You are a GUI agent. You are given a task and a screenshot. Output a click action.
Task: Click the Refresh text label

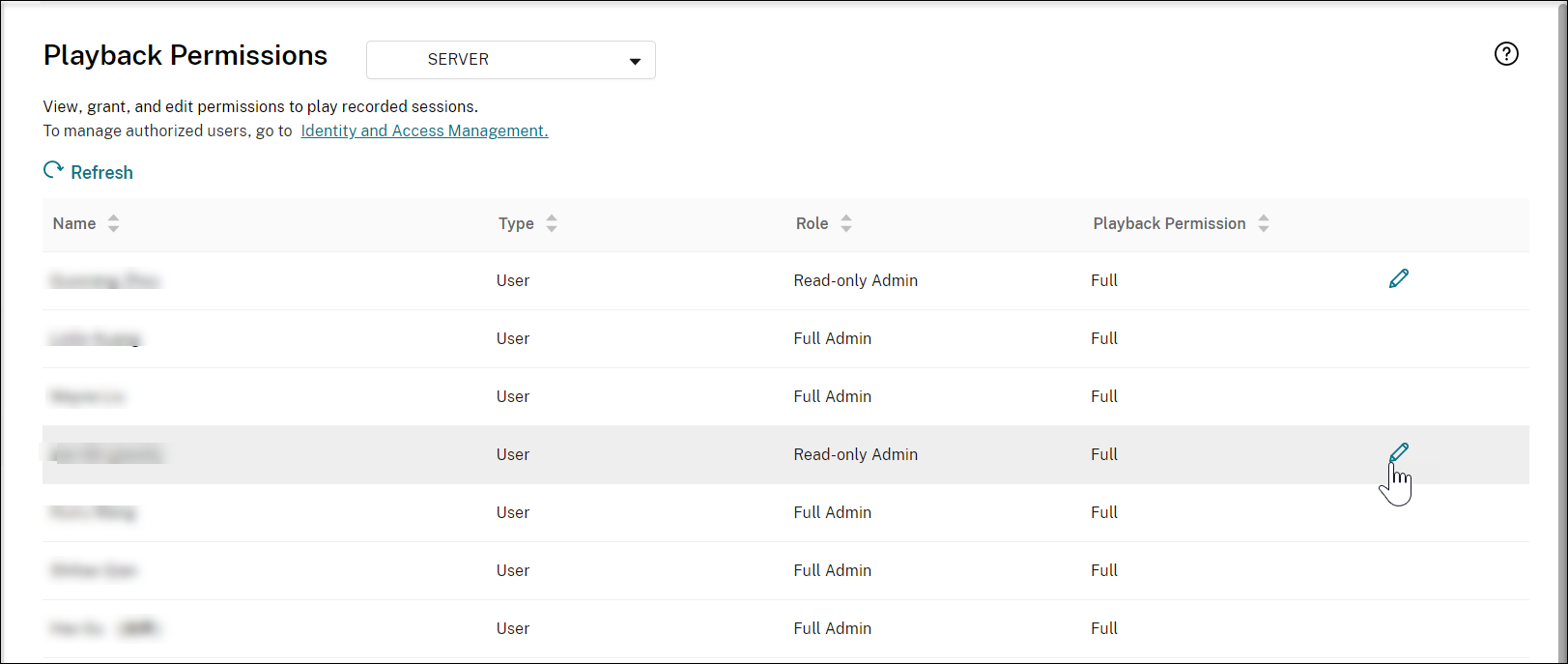click(101, 173)
